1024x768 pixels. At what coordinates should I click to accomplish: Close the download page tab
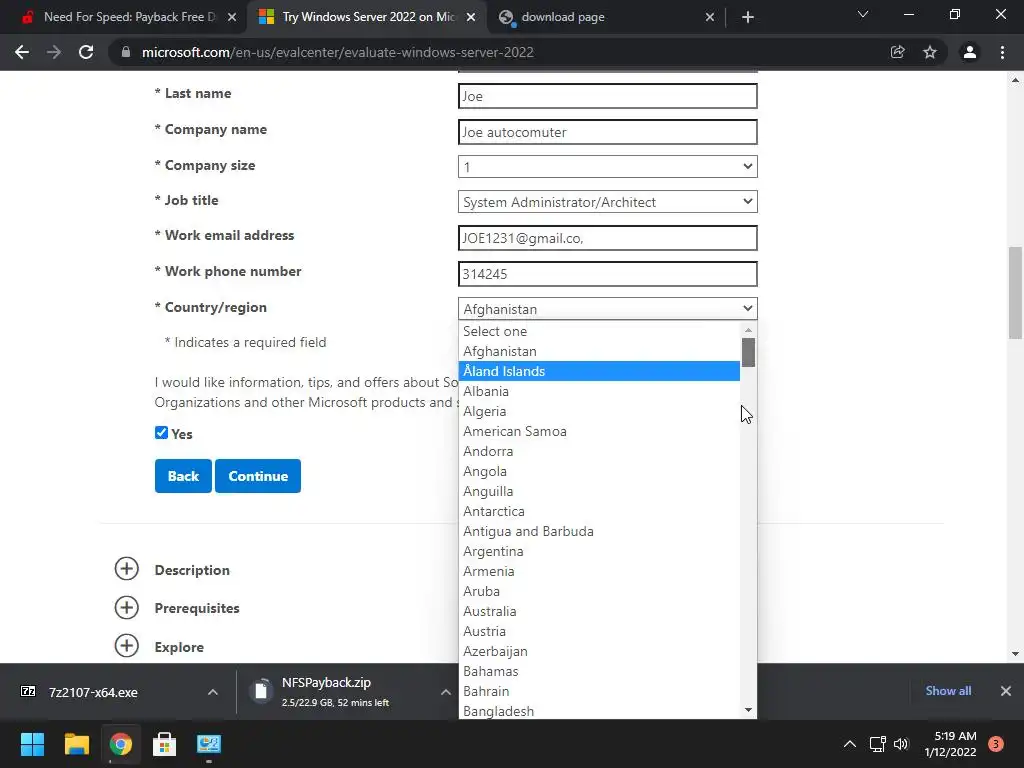coord(710,17)
